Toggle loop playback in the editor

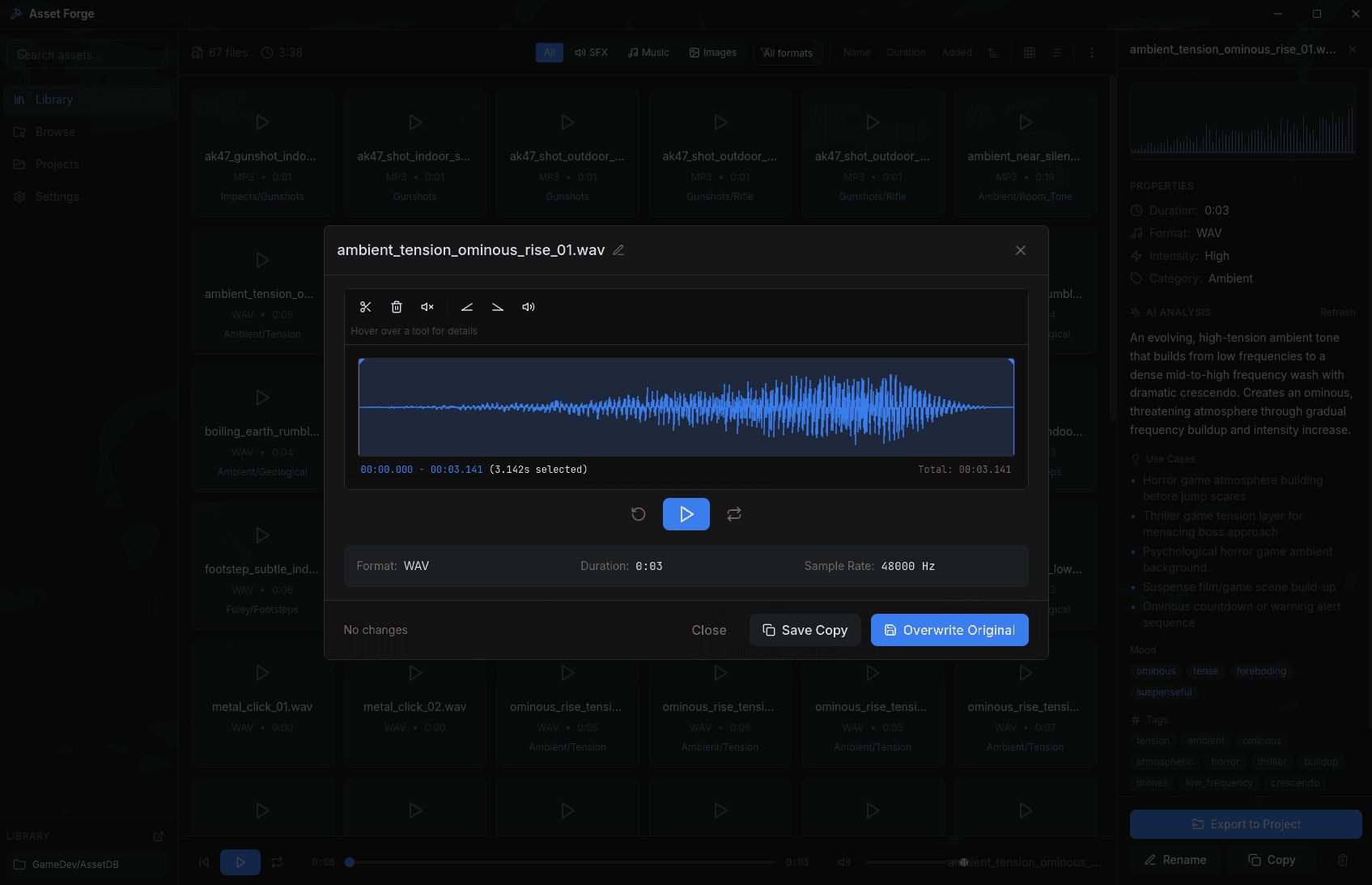click(x=734, y=514)
